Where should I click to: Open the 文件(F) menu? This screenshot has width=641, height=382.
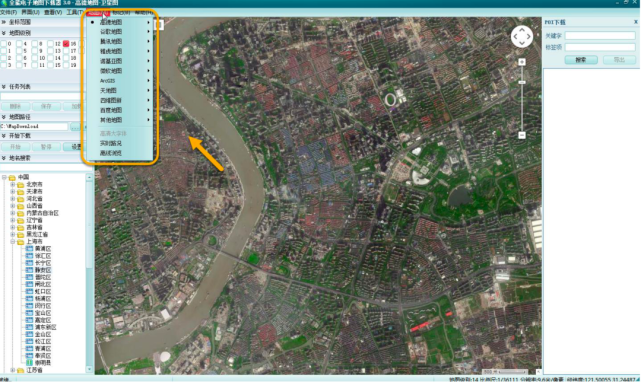coord(9,12)
